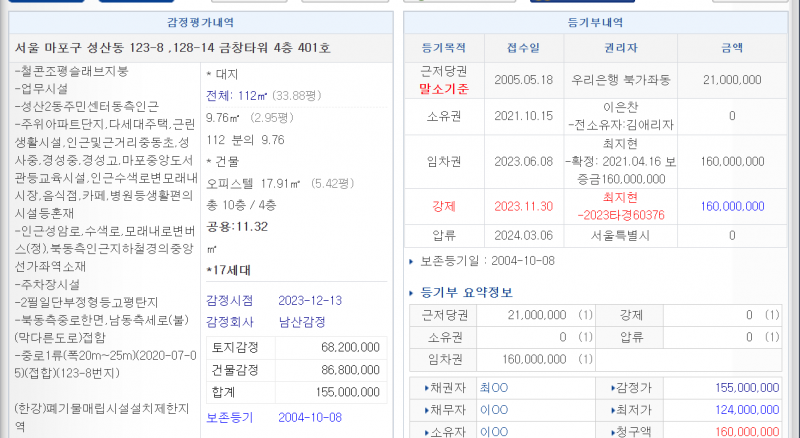Click the *17세대 text

click(229, 271)
